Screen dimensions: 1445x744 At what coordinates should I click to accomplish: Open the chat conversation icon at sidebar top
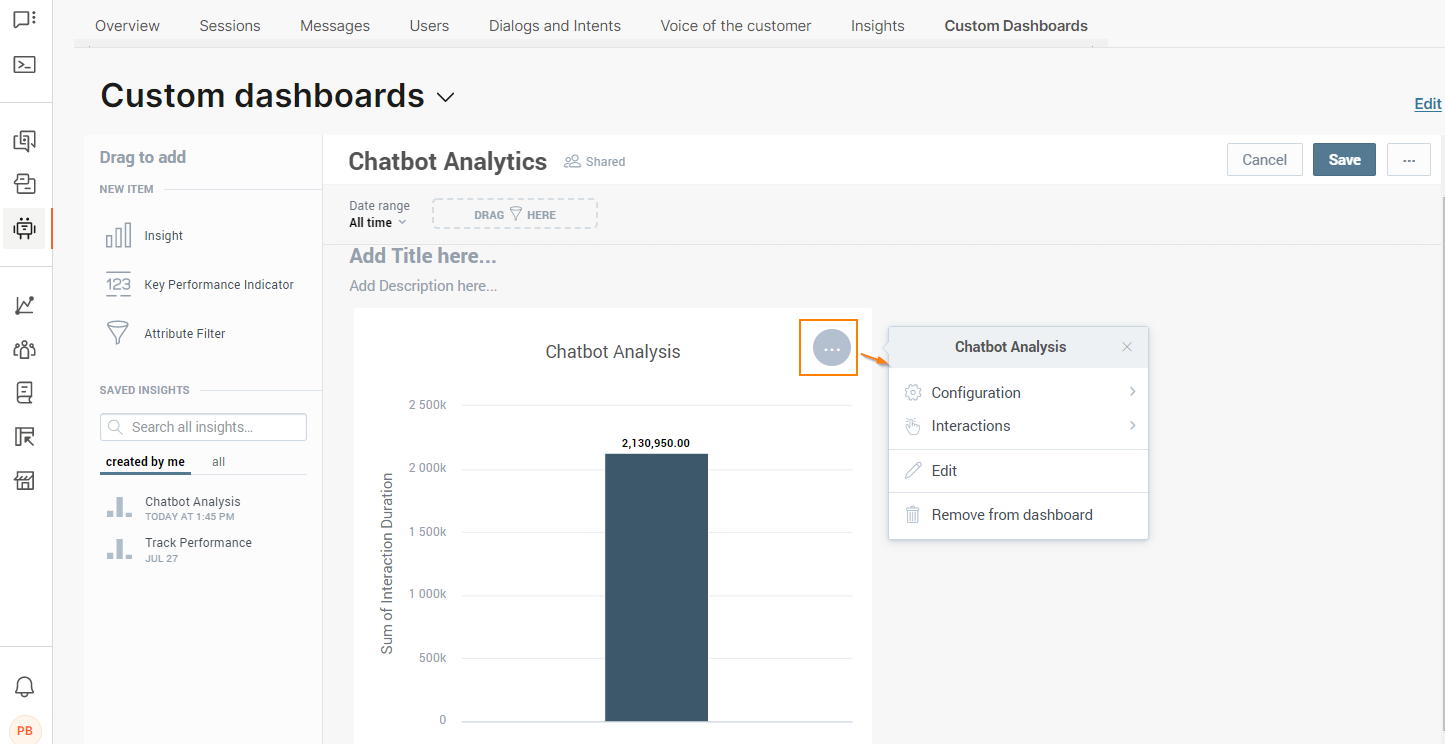[25, 20]
